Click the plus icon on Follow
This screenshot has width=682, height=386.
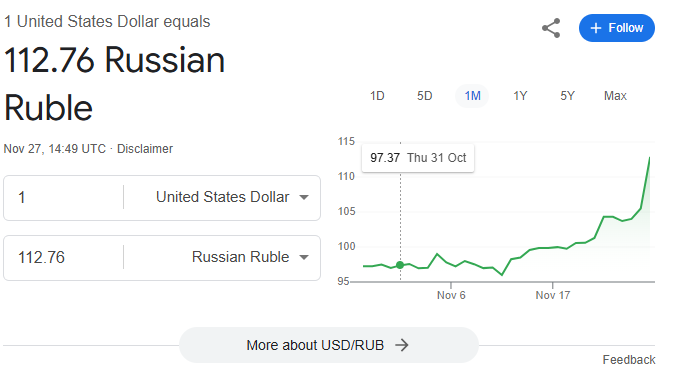click(596, 28)
